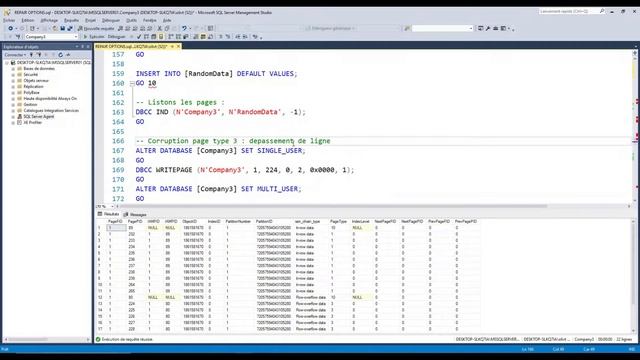Close the REPAIR OPTIONS.sql tab
Image resolution: width=640 pixels, height=360 pixels.
click(178, 47)
